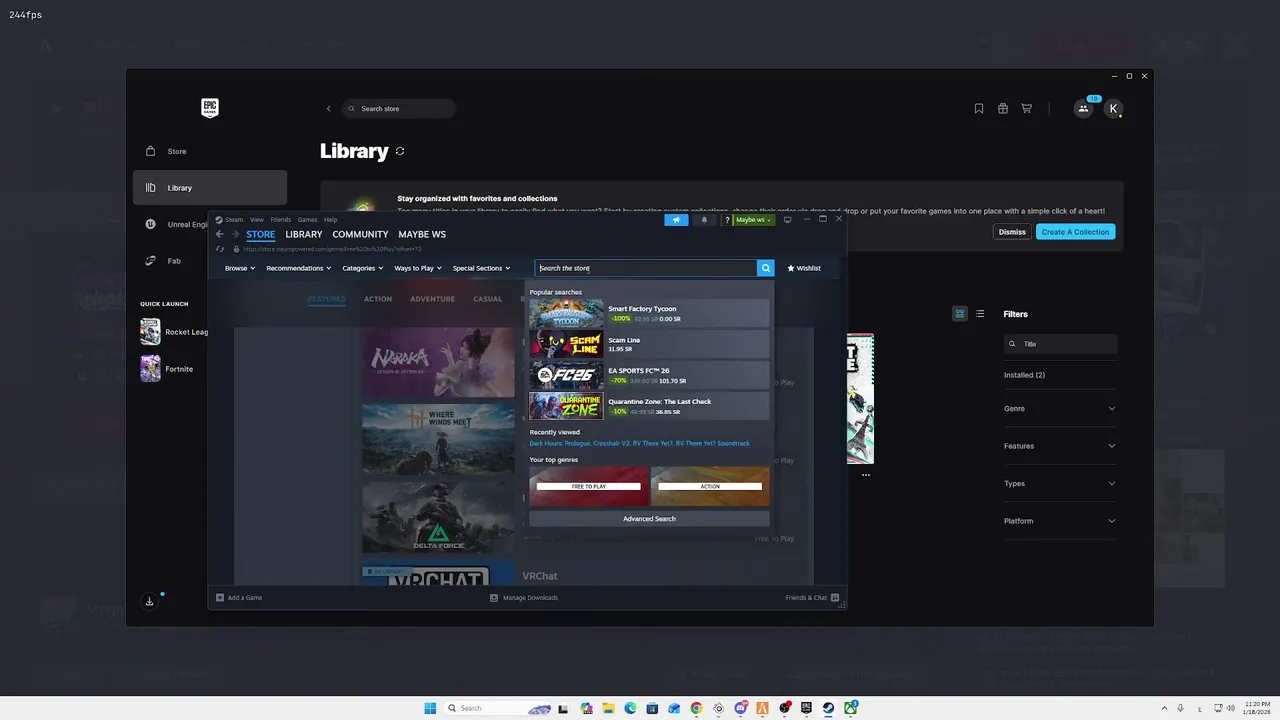Click Epic Search store input field
Screen dimensions: 1280x720
(x=399, y=108)
